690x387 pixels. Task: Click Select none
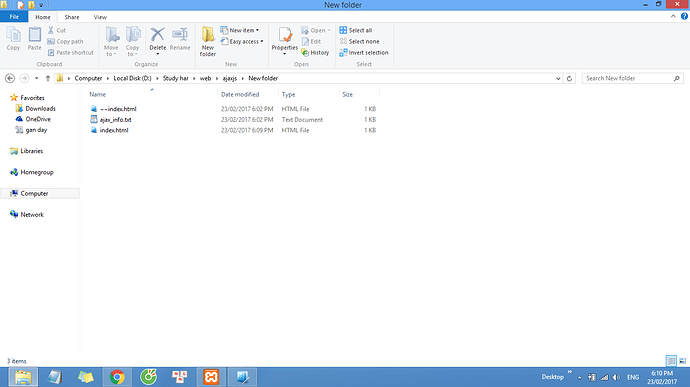click(x=360, y=41)
